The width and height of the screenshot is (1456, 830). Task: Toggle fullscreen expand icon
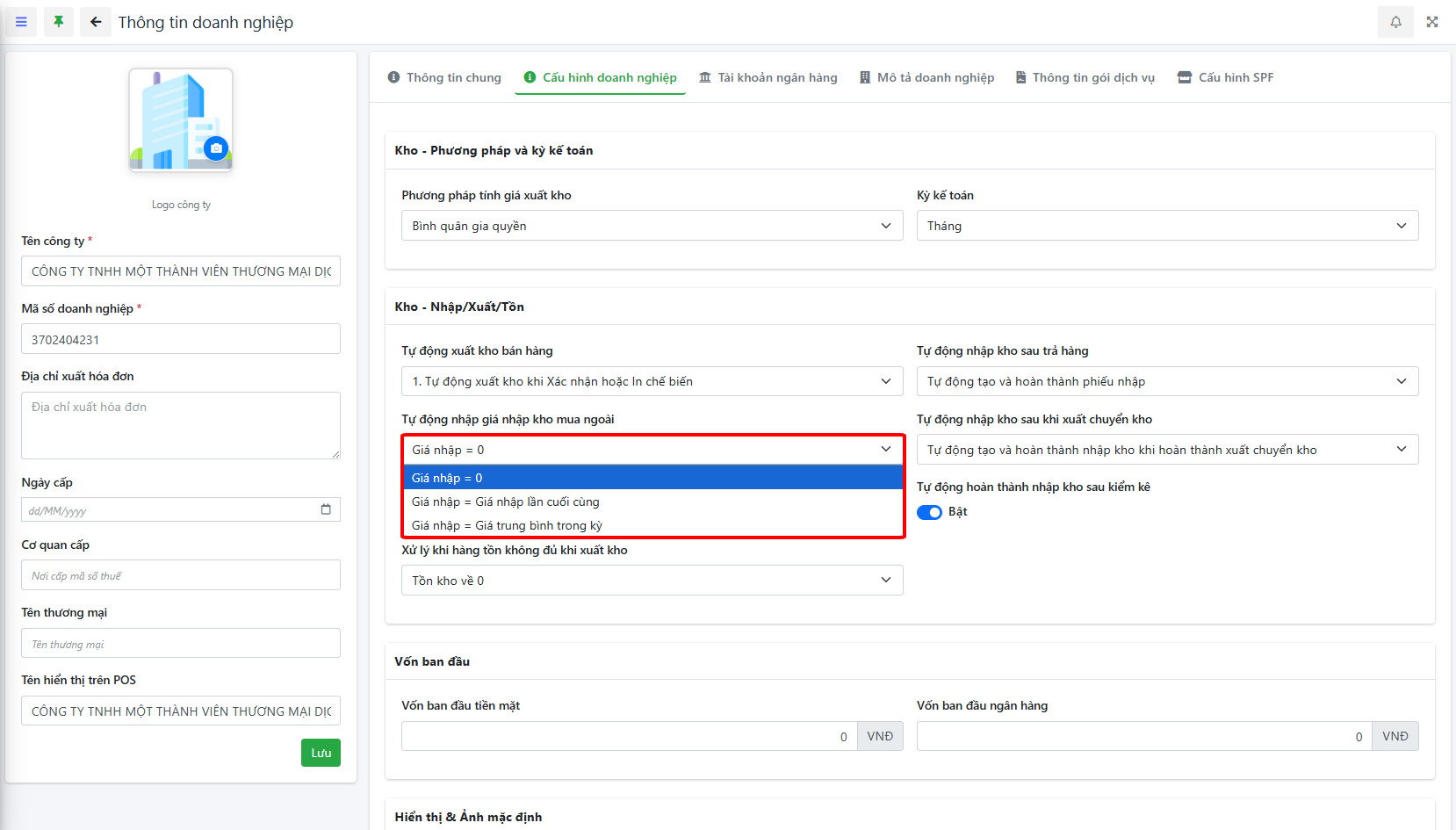click(x=1432, y=22)
